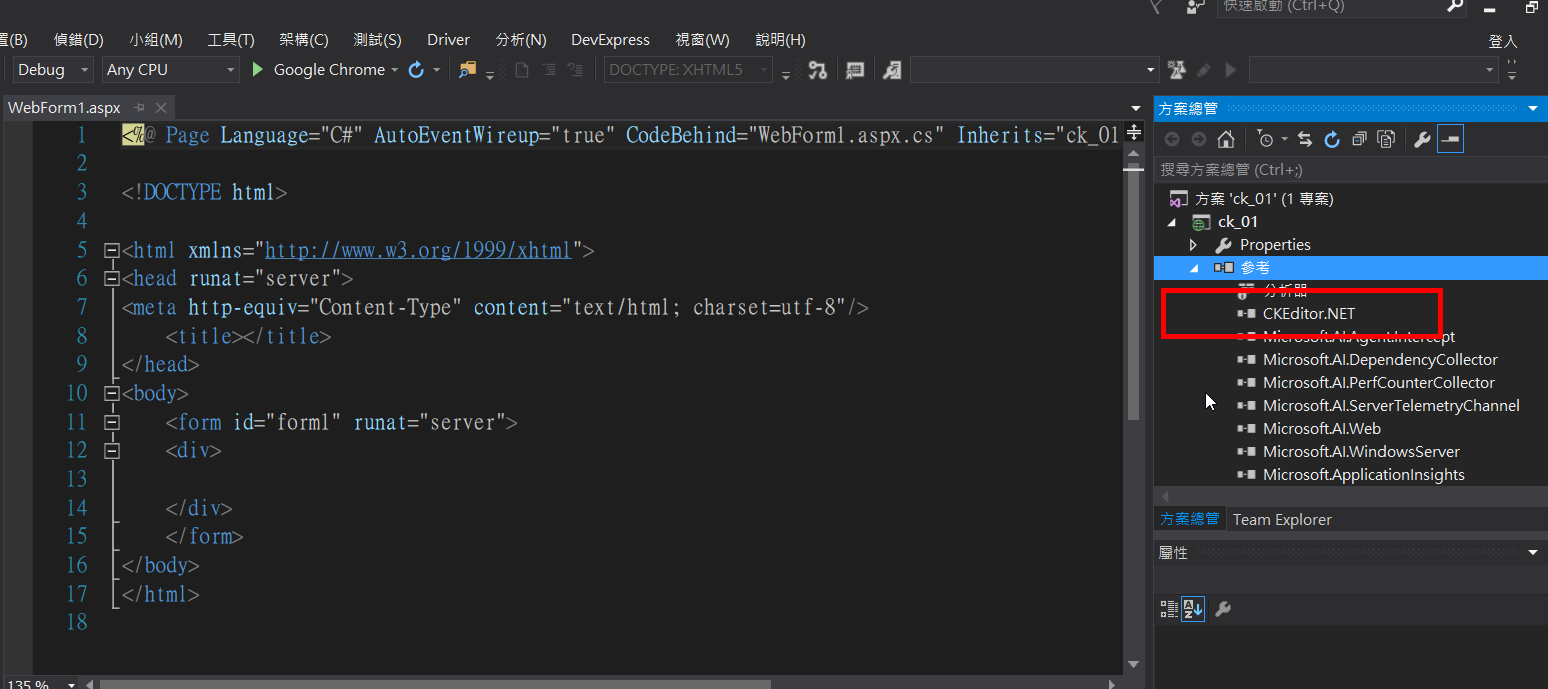Pin the WebForm1.aspx tab

coord(139,107)
